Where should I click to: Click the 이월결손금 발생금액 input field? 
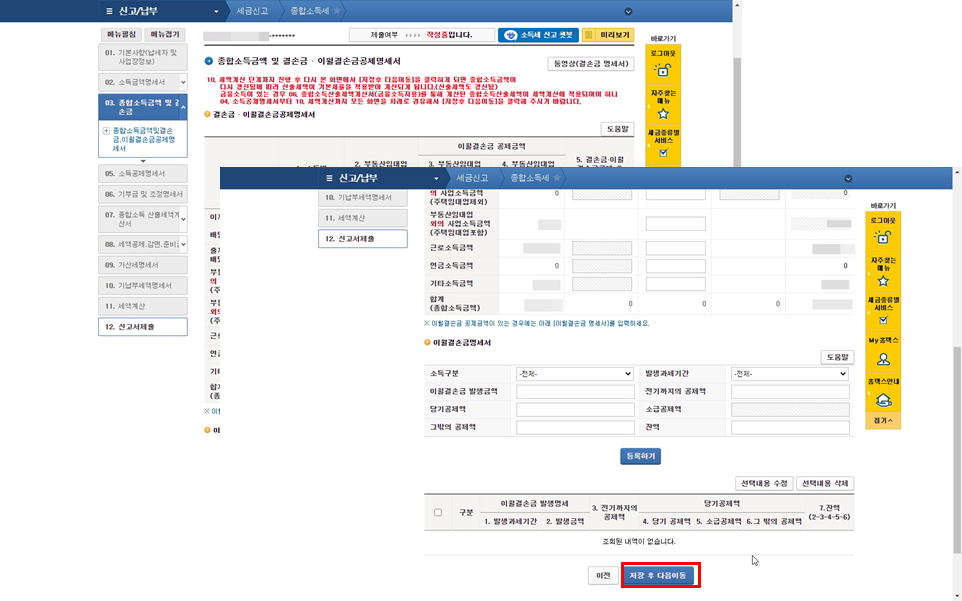(x=575, y=391)
